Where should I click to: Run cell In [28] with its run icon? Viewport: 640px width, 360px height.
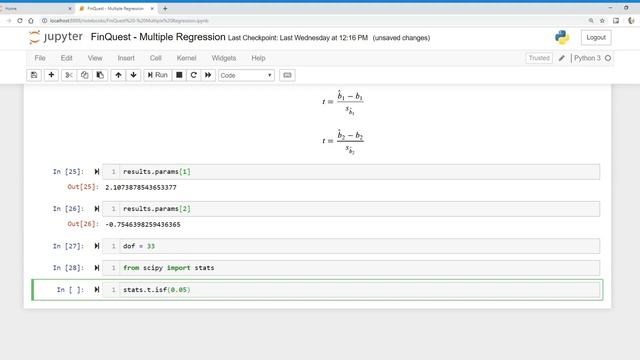click(97, 268)
